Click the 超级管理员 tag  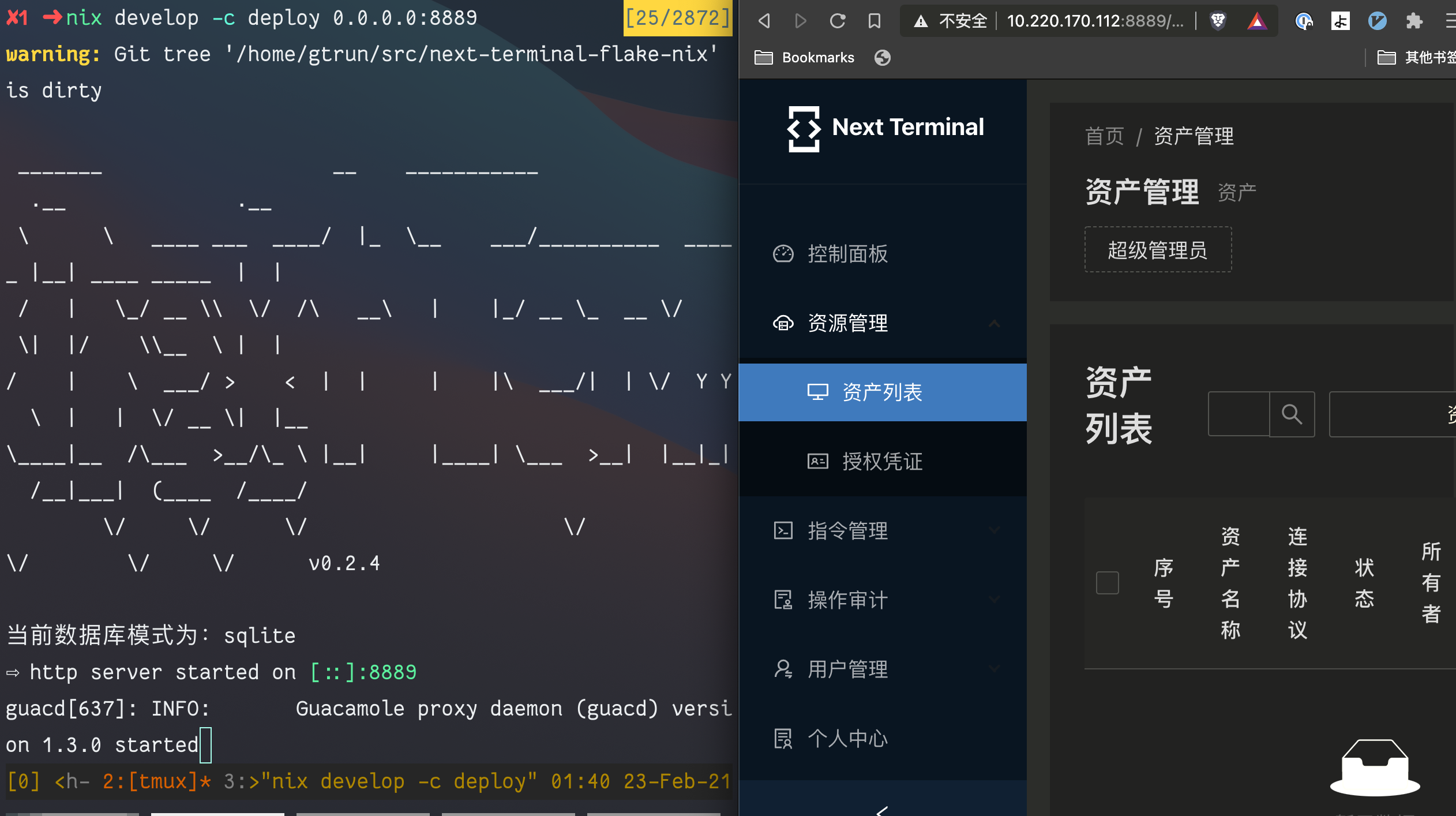click(1158, 250)
